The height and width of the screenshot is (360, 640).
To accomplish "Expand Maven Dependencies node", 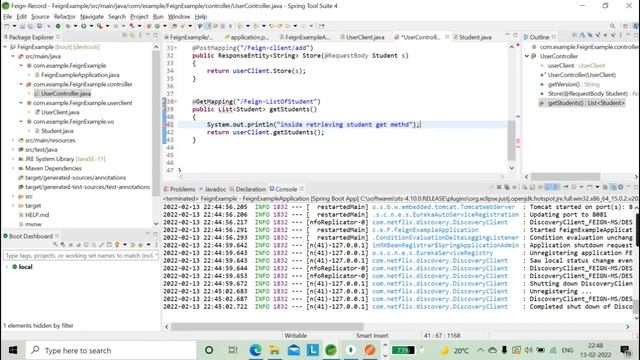I will coord(13,168).
